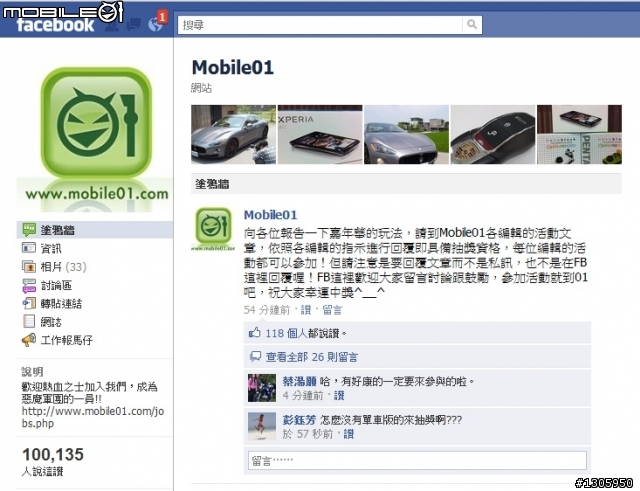Open the XPERIA phone photo thumbnail
640x491 pixels.
(x=320, y=134)
